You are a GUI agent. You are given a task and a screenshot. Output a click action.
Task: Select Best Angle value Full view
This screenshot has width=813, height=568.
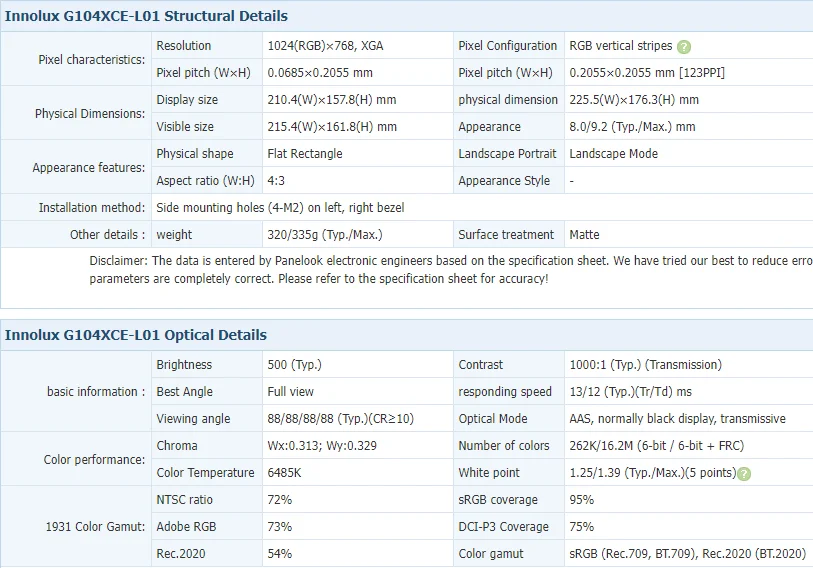[290, 392]
